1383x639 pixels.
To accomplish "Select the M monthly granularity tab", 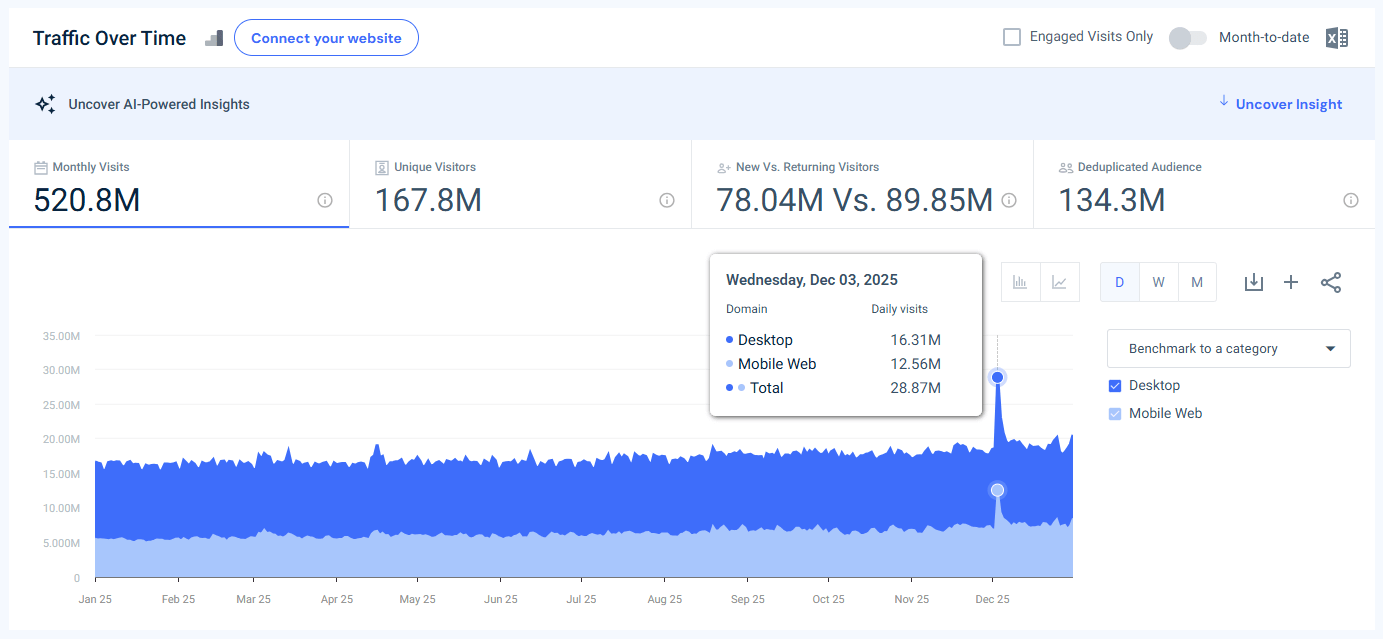I will click(1197, 282).
